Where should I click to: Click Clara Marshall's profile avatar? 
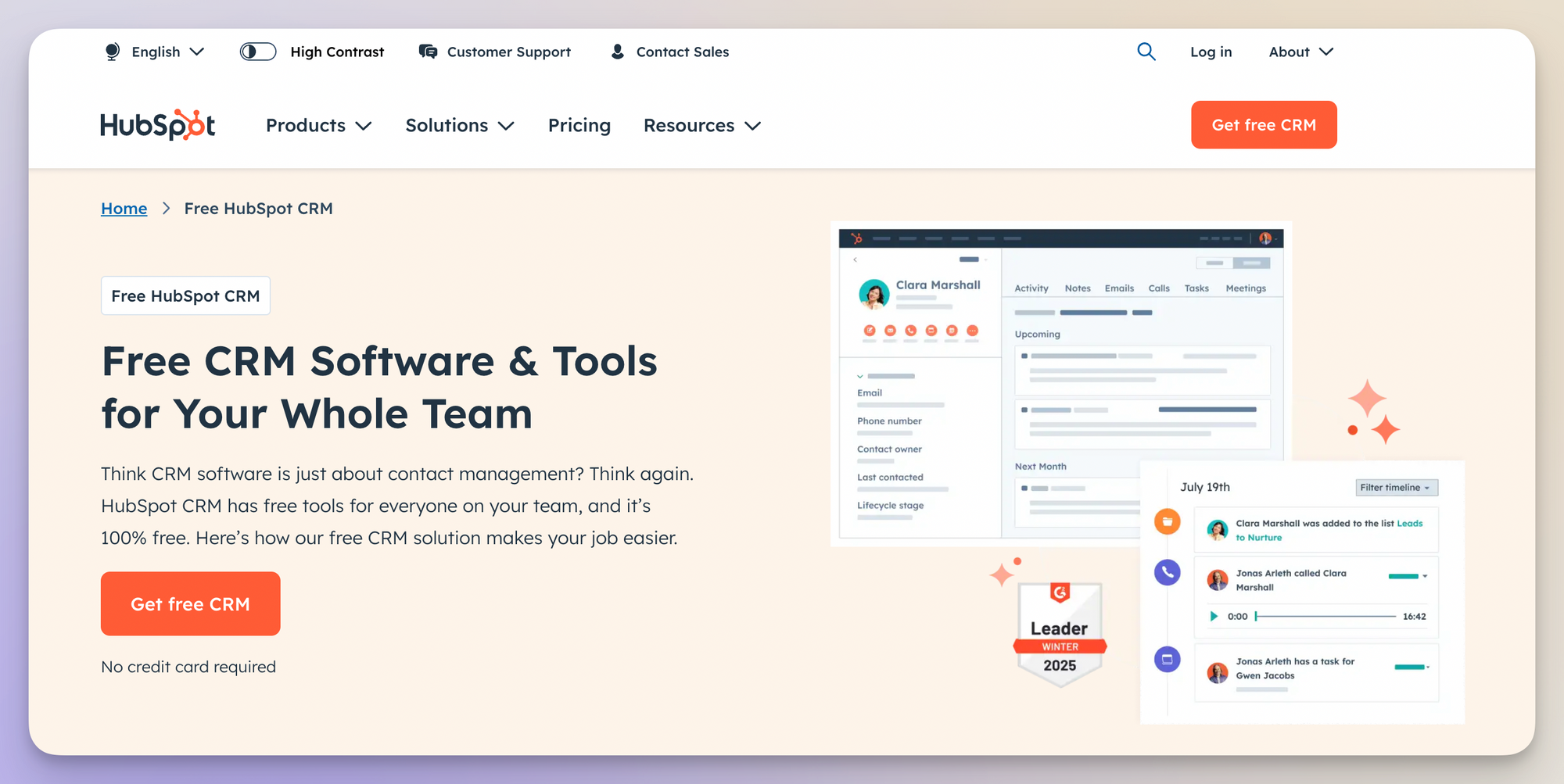pos(874,294)
